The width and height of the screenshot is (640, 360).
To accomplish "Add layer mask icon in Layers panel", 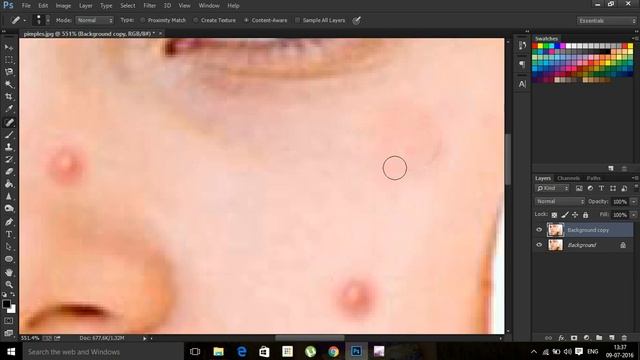I will click(x=574, y=338).
